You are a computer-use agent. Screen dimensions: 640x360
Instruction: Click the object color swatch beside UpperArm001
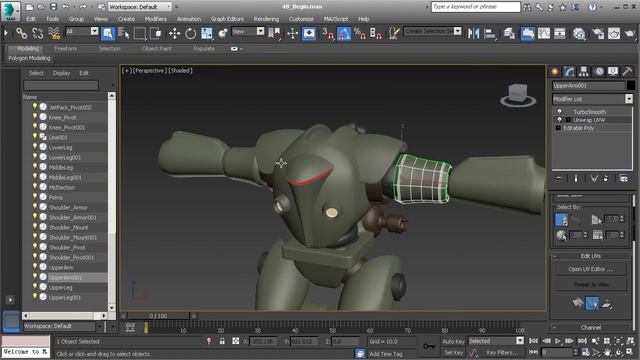pyautogui.click(x=631, y=85)
